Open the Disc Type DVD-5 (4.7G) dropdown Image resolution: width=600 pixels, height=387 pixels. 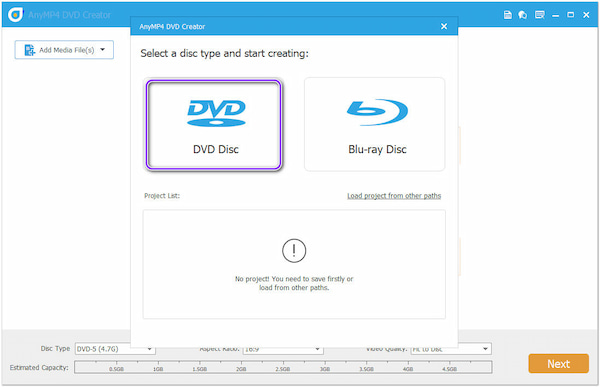click(115, 349)
